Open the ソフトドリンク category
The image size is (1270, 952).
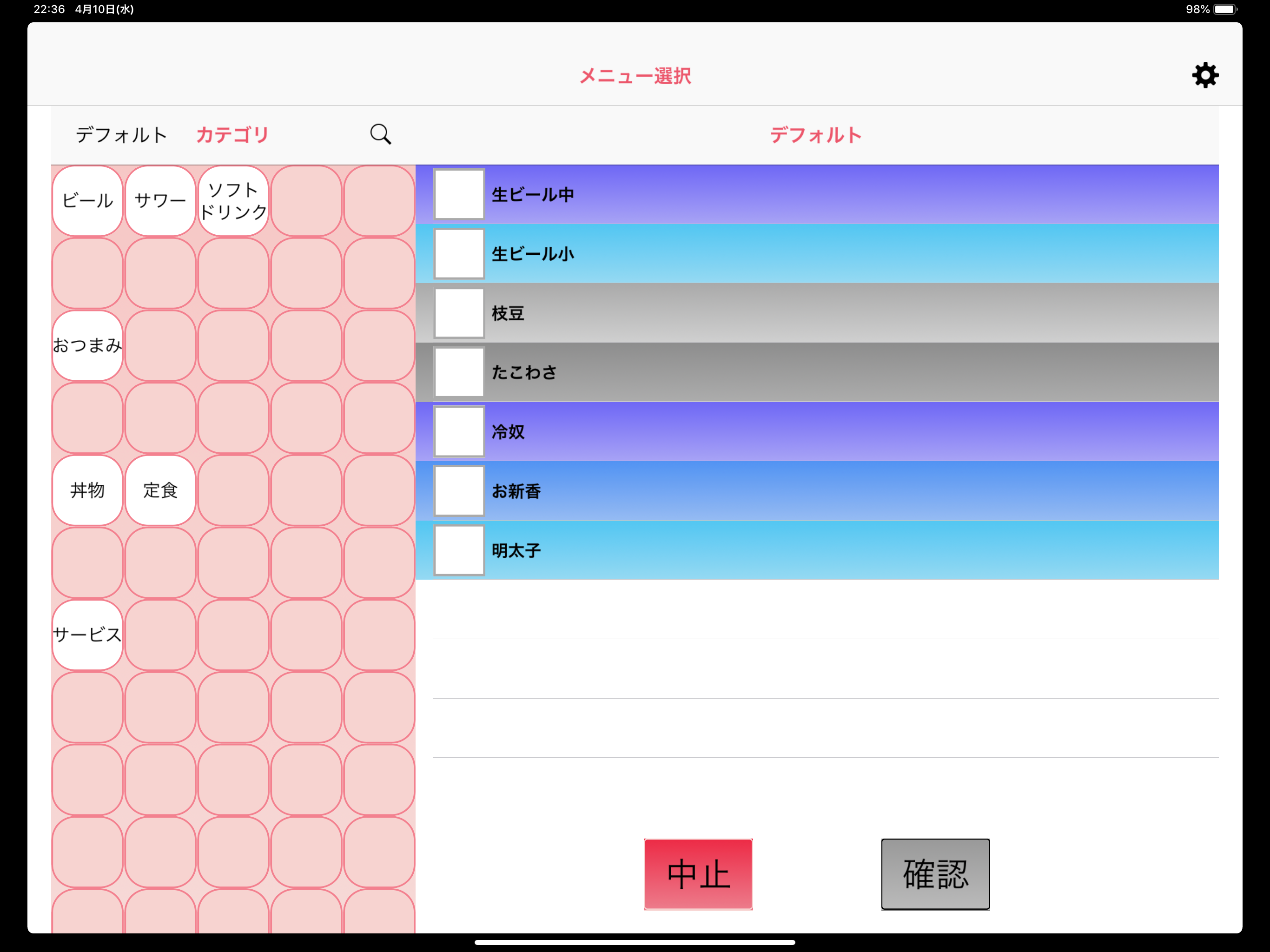[233, 200]
